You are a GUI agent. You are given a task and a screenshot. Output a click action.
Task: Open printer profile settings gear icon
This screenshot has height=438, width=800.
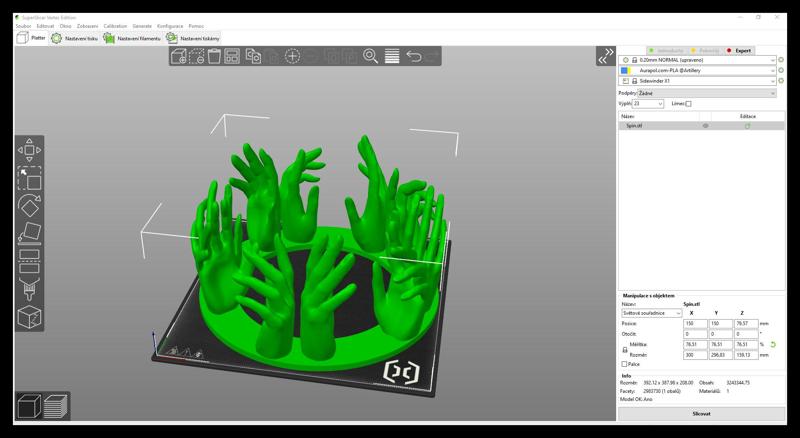[x=781, y=81]
